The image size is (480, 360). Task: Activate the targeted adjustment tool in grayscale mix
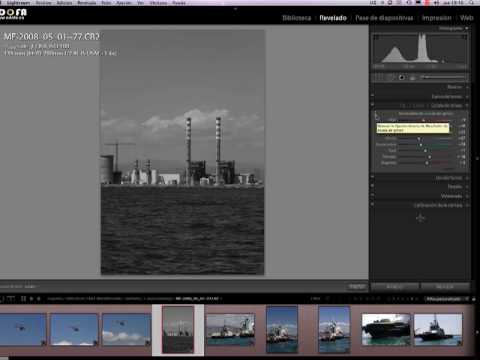click(377, 116)
